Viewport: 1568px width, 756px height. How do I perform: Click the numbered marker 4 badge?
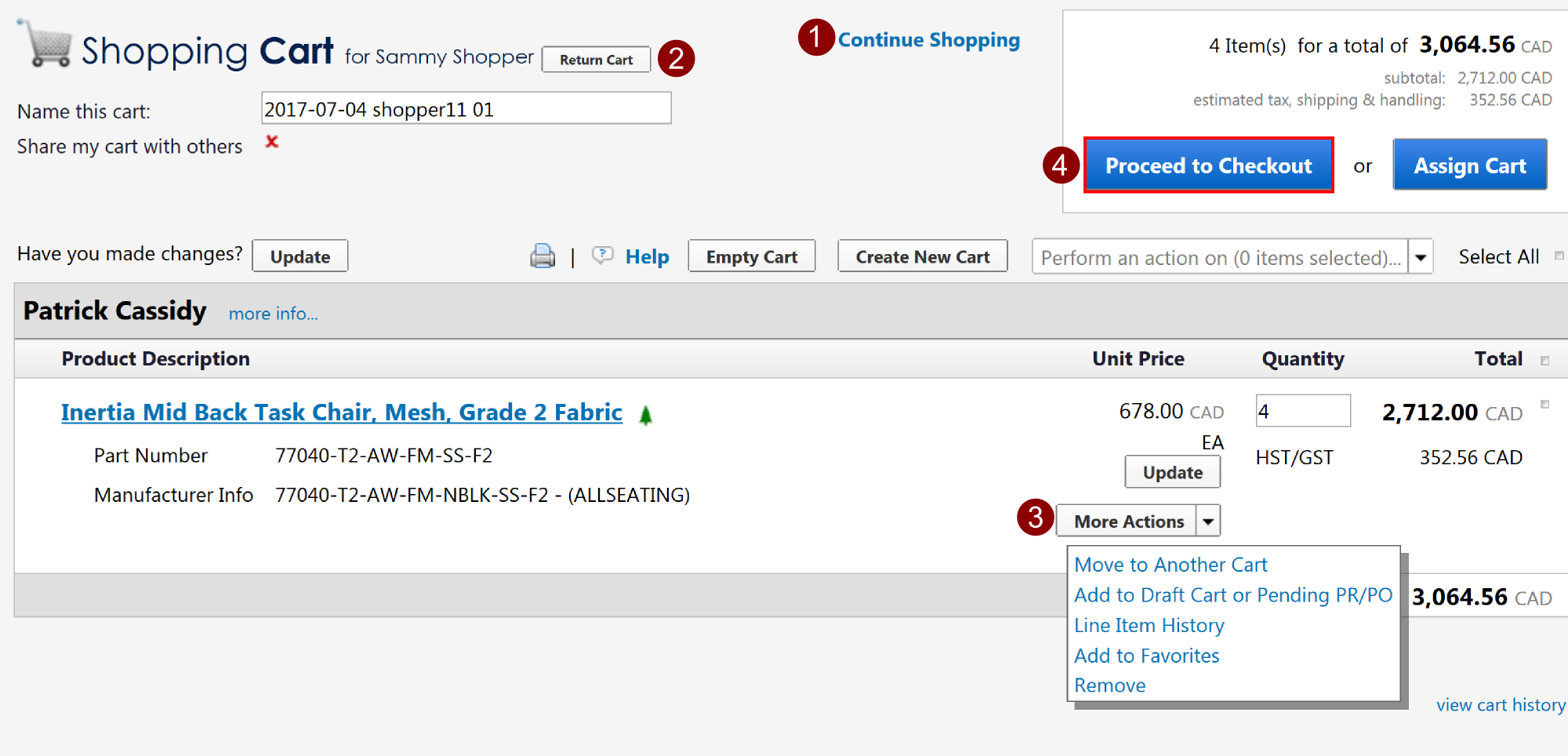click(1061, 165)
